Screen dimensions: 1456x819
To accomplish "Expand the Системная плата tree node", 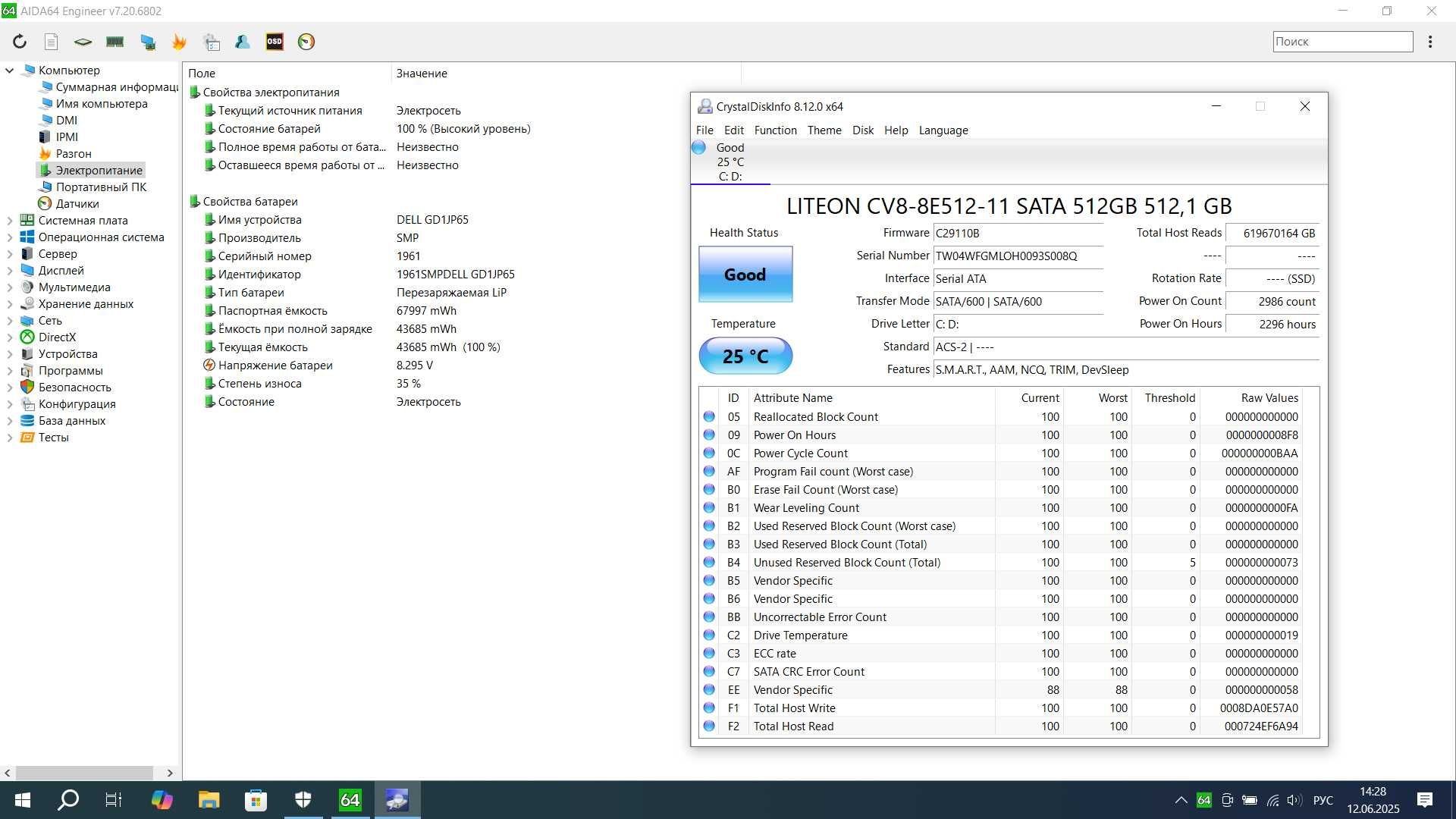I will click(x=9, y=221).
